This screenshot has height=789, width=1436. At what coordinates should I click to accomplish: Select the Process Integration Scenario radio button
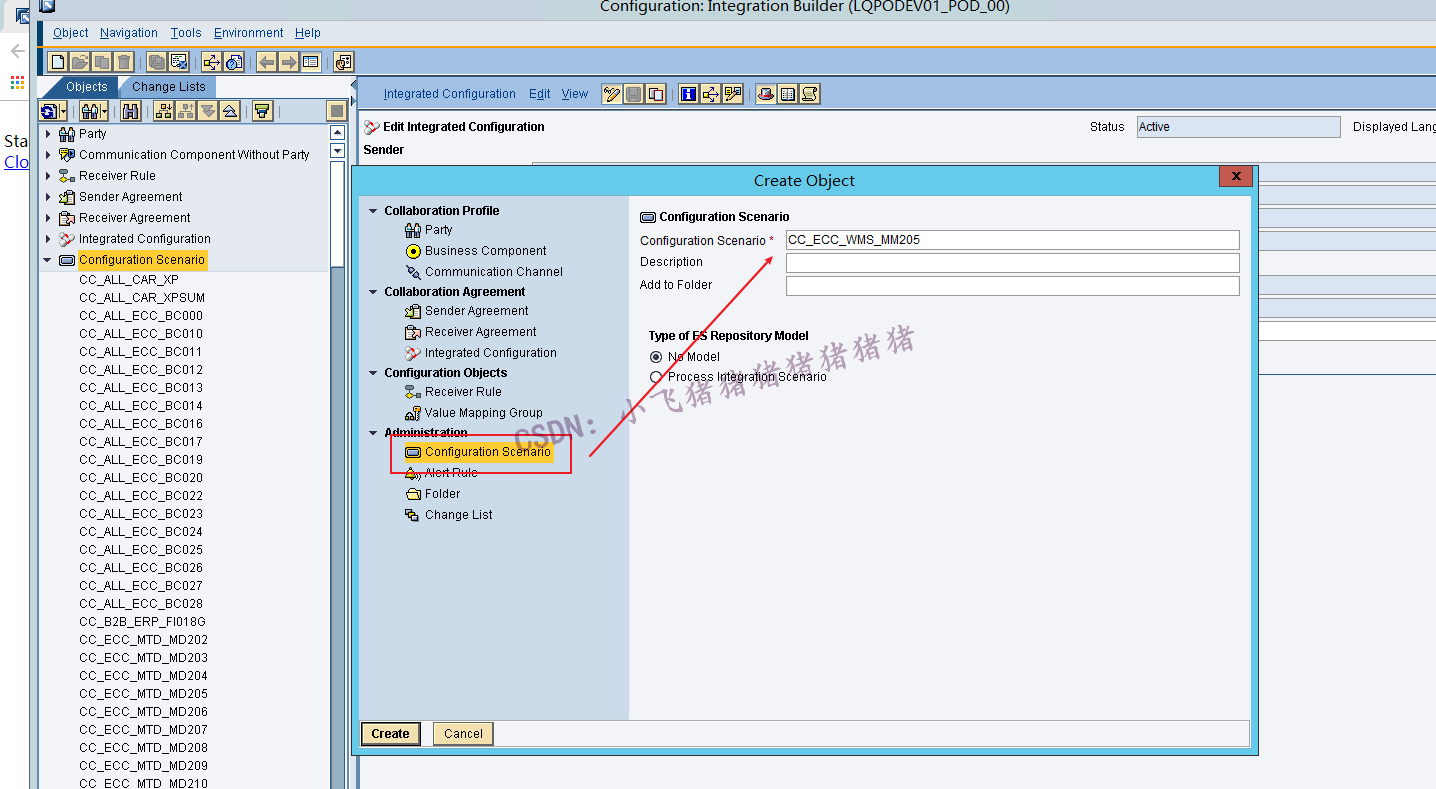[x=656, y=377]
